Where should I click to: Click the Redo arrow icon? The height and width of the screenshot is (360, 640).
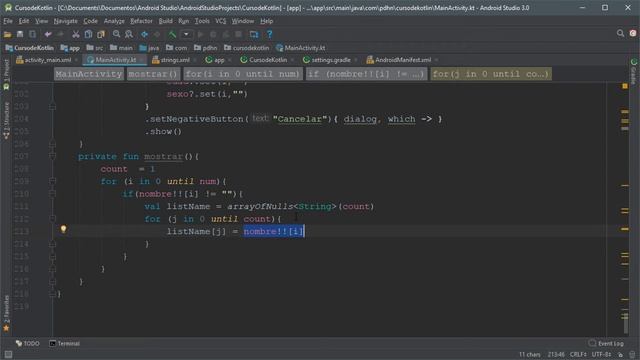[60, 34]
